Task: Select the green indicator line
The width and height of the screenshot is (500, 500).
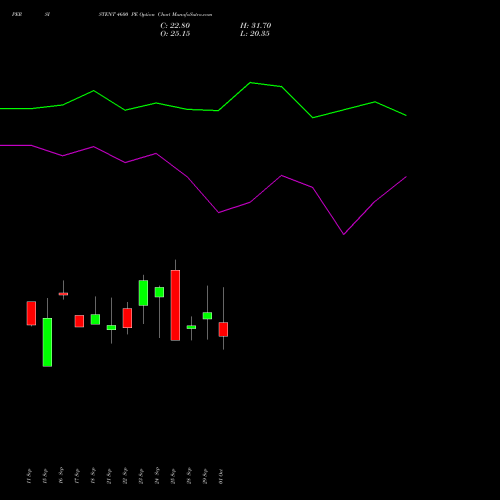Action: [203, 100]
